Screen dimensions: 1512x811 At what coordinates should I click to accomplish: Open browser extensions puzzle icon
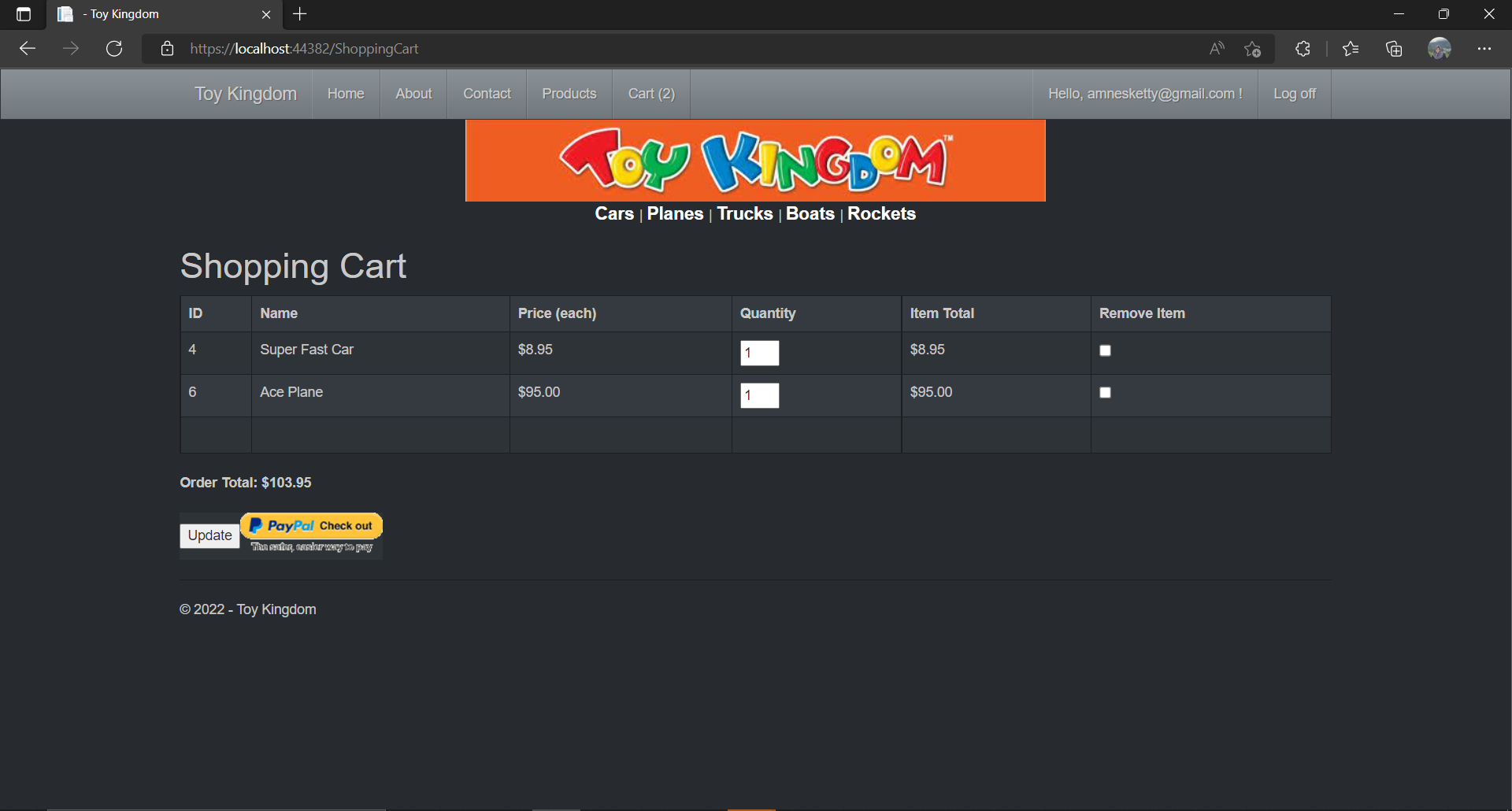click(1303, 49)
